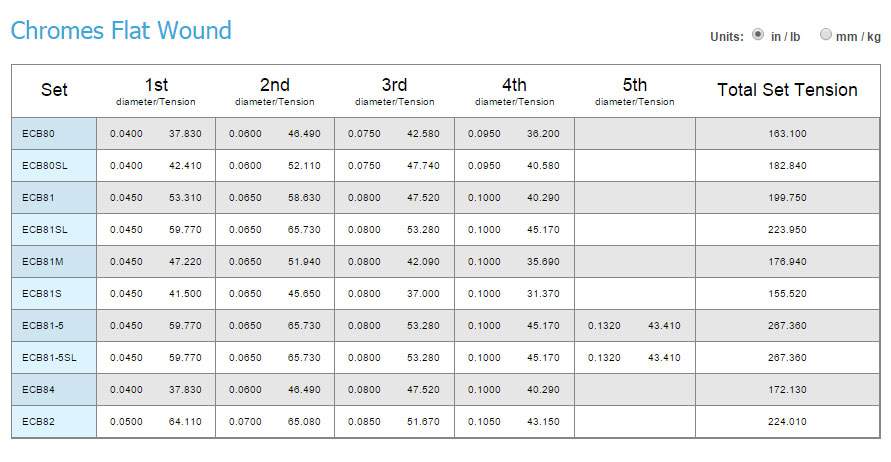Click the 5th string column header

pyautogui.click(x=635, y=91)
